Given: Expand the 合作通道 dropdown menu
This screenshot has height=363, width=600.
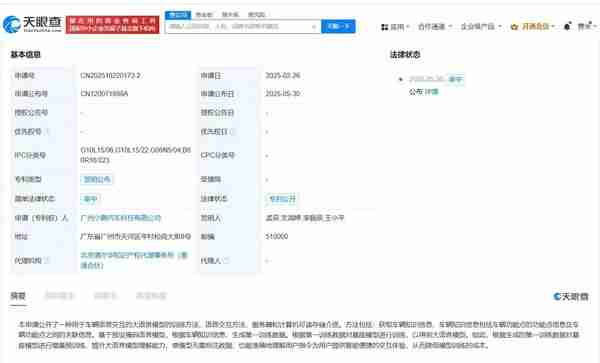Looking at the screenshot, I should (x=435, y=26).
